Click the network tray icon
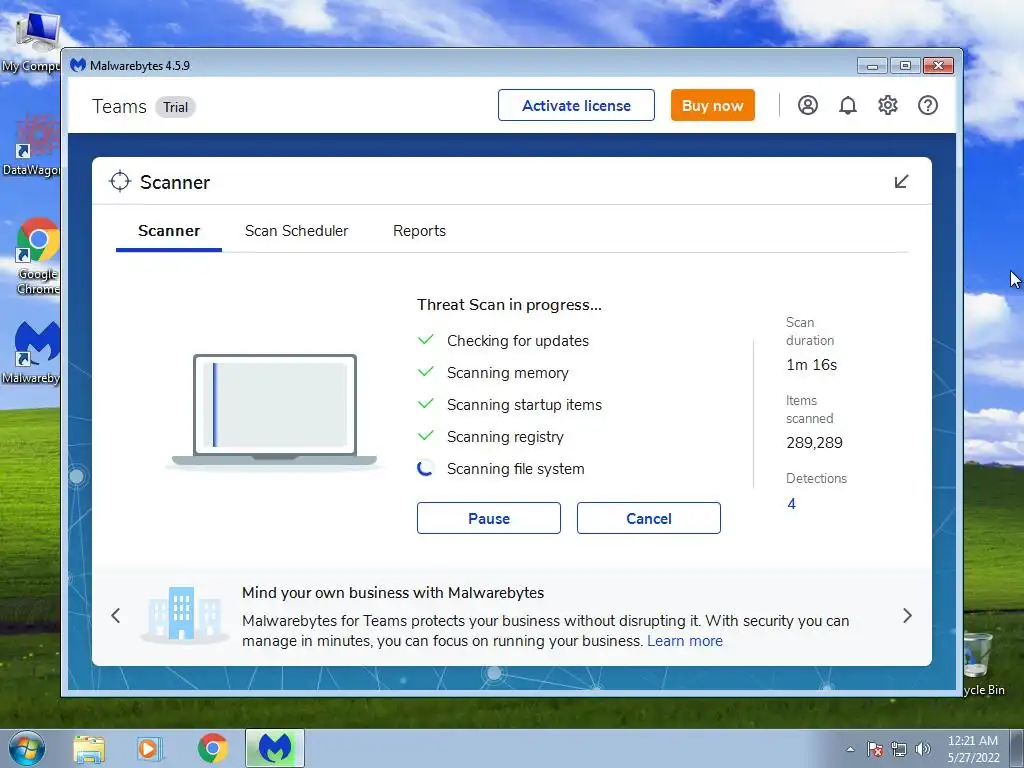Screen dimensions: 1024x768 tap(899, 749)
